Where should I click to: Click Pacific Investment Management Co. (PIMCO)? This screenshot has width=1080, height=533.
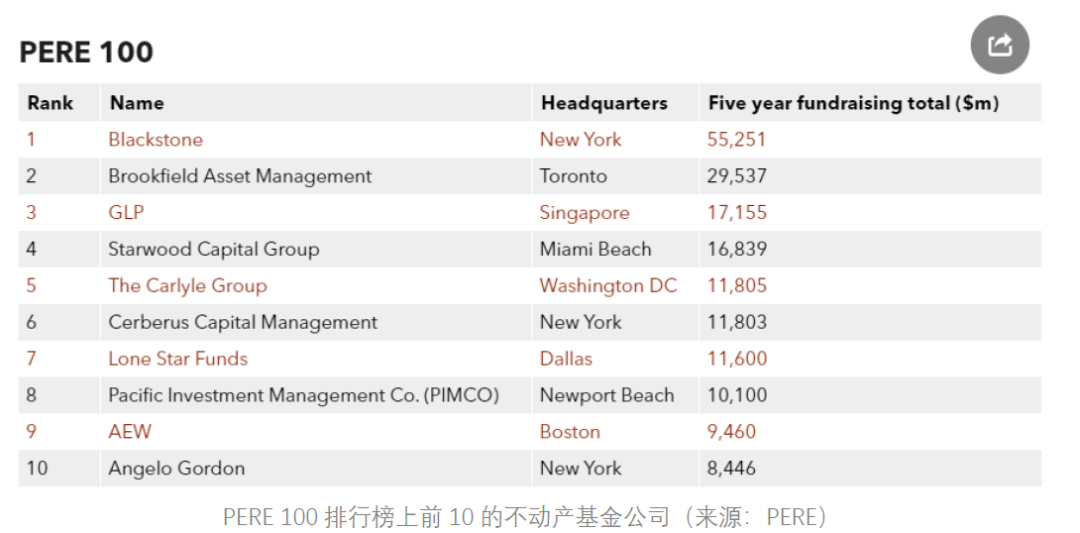(304, 395)
